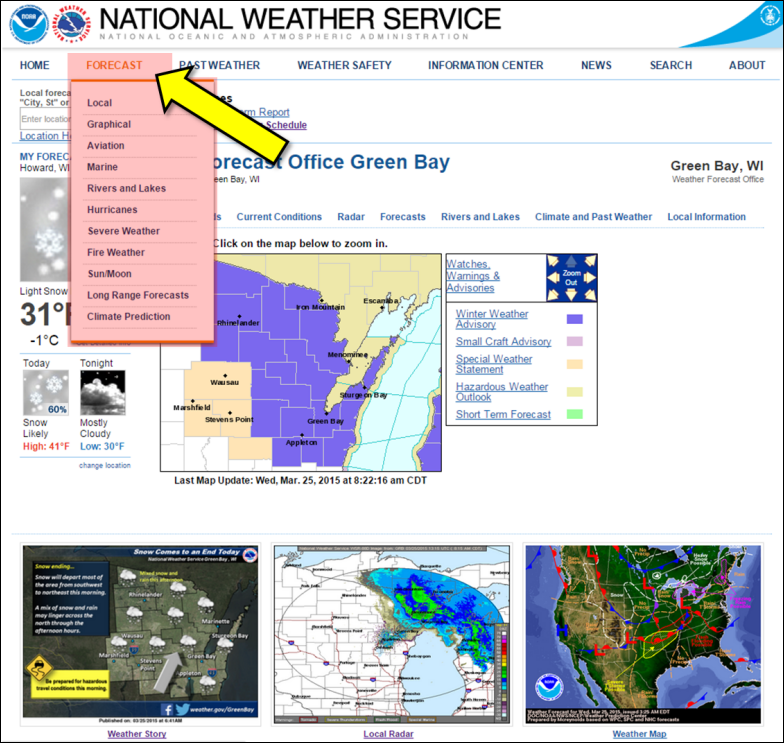Click the purple Winter Weather Advisory swatch
Viewport: 784px width, 743px height.
574,319
